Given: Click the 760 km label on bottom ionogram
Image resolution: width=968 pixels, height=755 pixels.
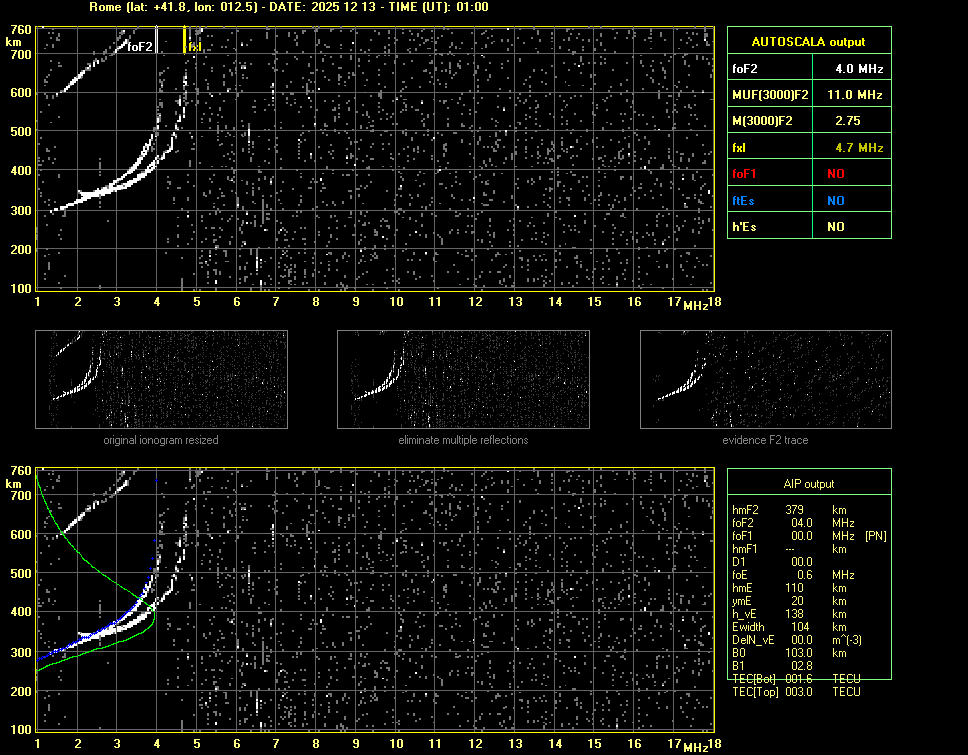Looking at the screenshot, I should coord(19,470).
